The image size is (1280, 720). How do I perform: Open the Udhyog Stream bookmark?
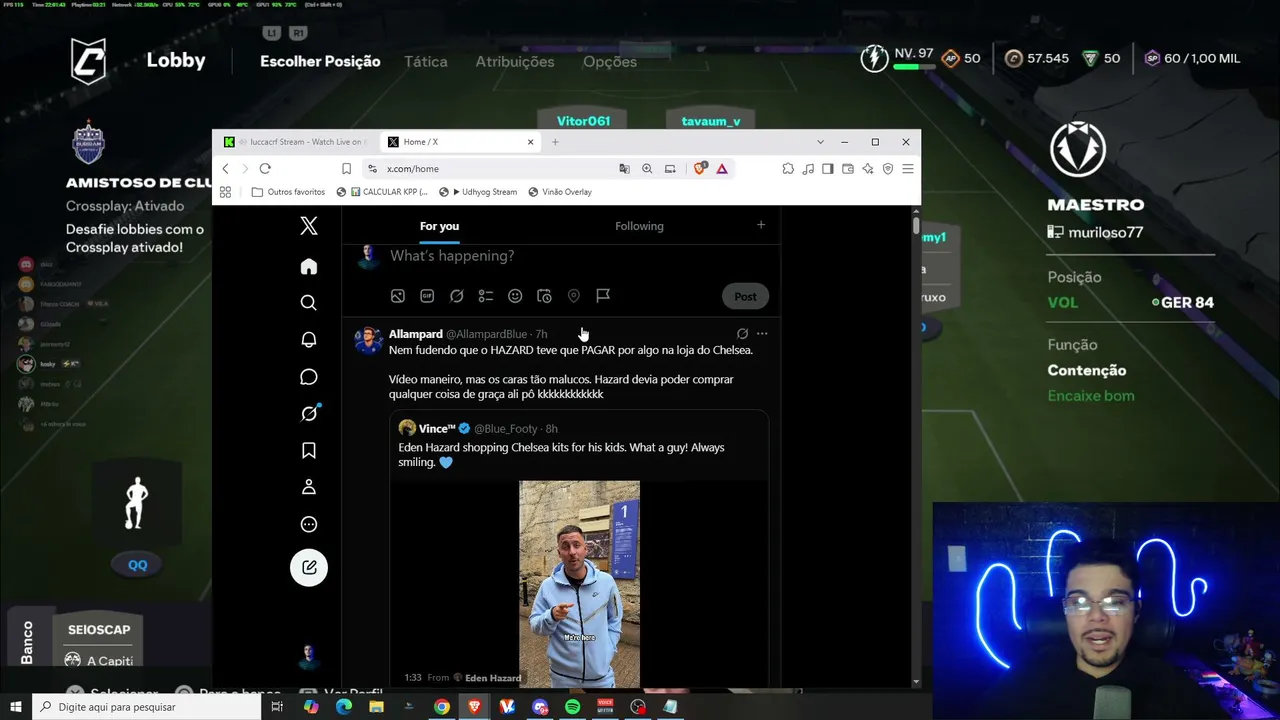(479, 192)
